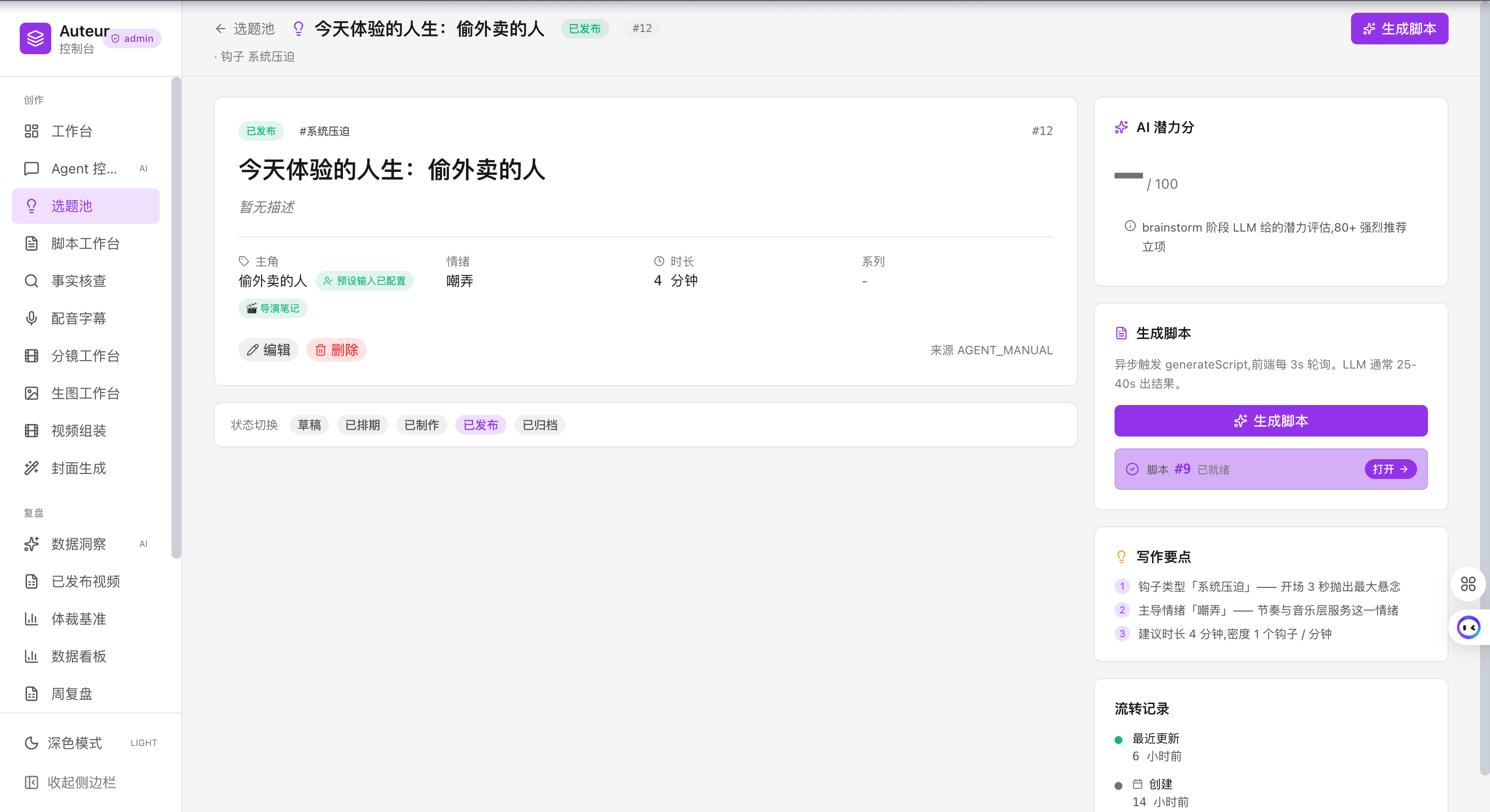Screen dimensions: 1490x812
Task: Click 已发布 badge in header
Action: tap(584, 29)
